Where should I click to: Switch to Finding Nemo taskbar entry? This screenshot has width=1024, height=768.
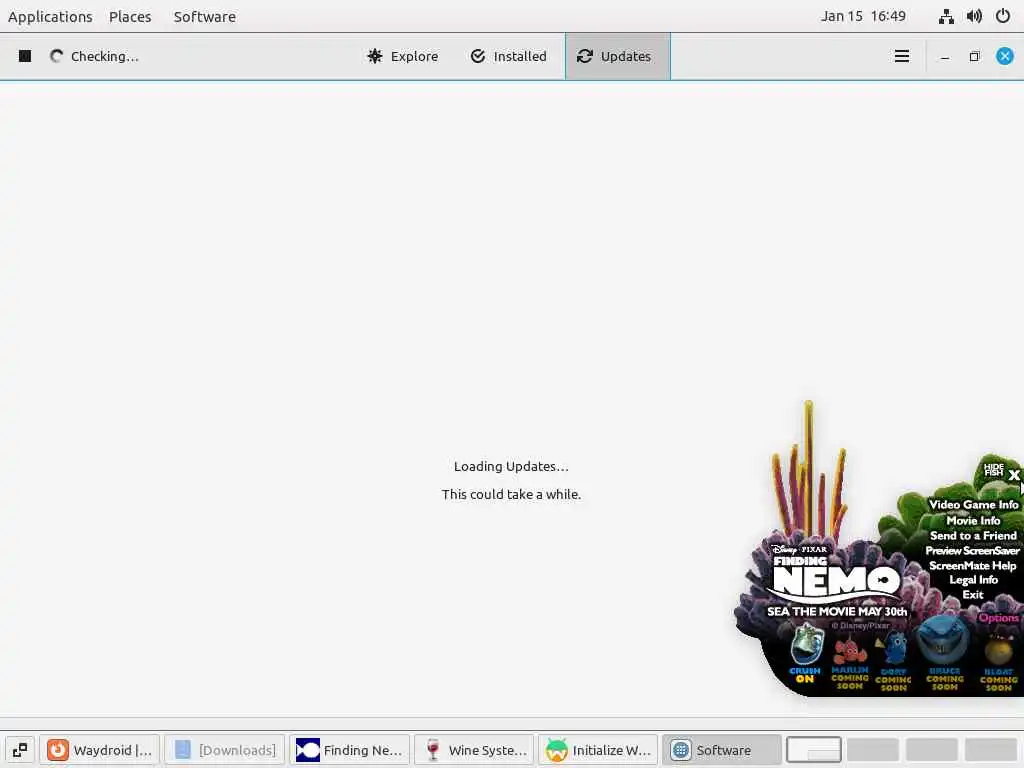[349, 750]
